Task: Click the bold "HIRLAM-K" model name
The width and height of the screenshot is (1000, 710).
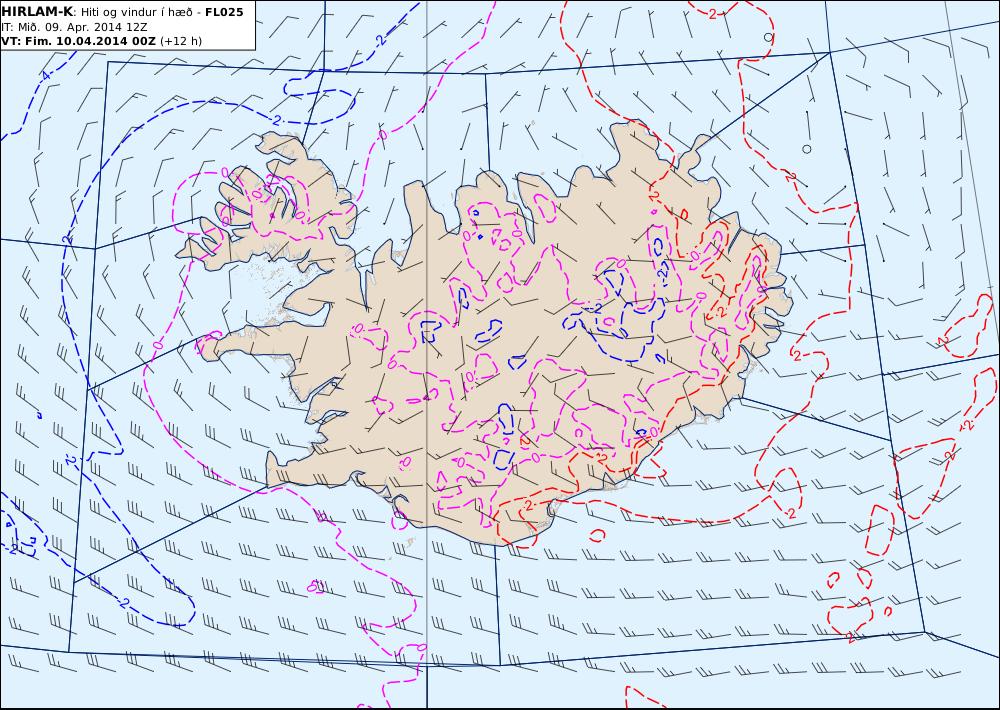Action: pos(36,12)
